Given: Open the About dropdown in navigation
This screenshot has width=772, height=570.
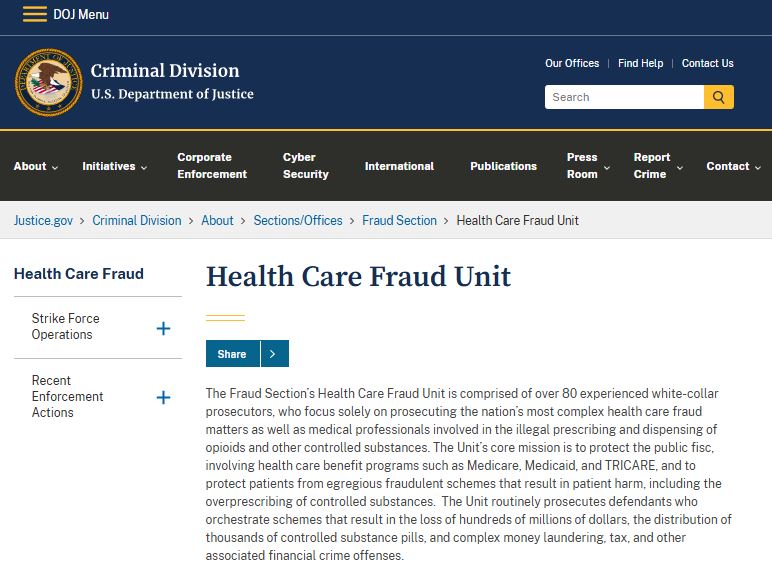Looking at the screenshot, I should [x=36, y=166].
